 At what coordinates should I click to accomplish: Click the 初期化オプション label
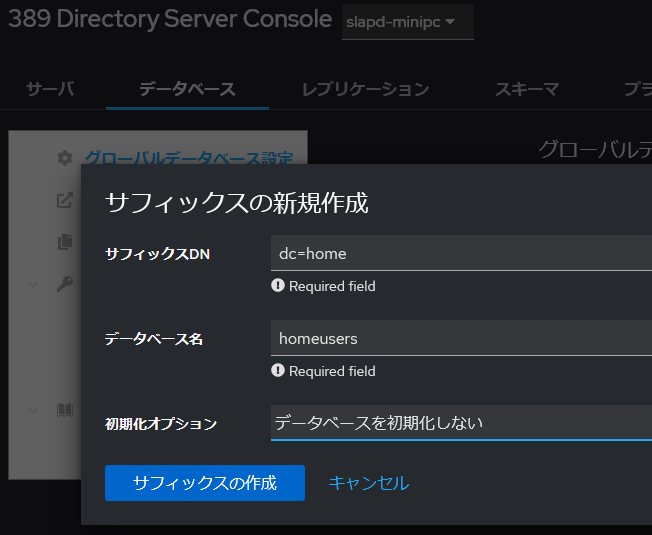pos(161,424)
